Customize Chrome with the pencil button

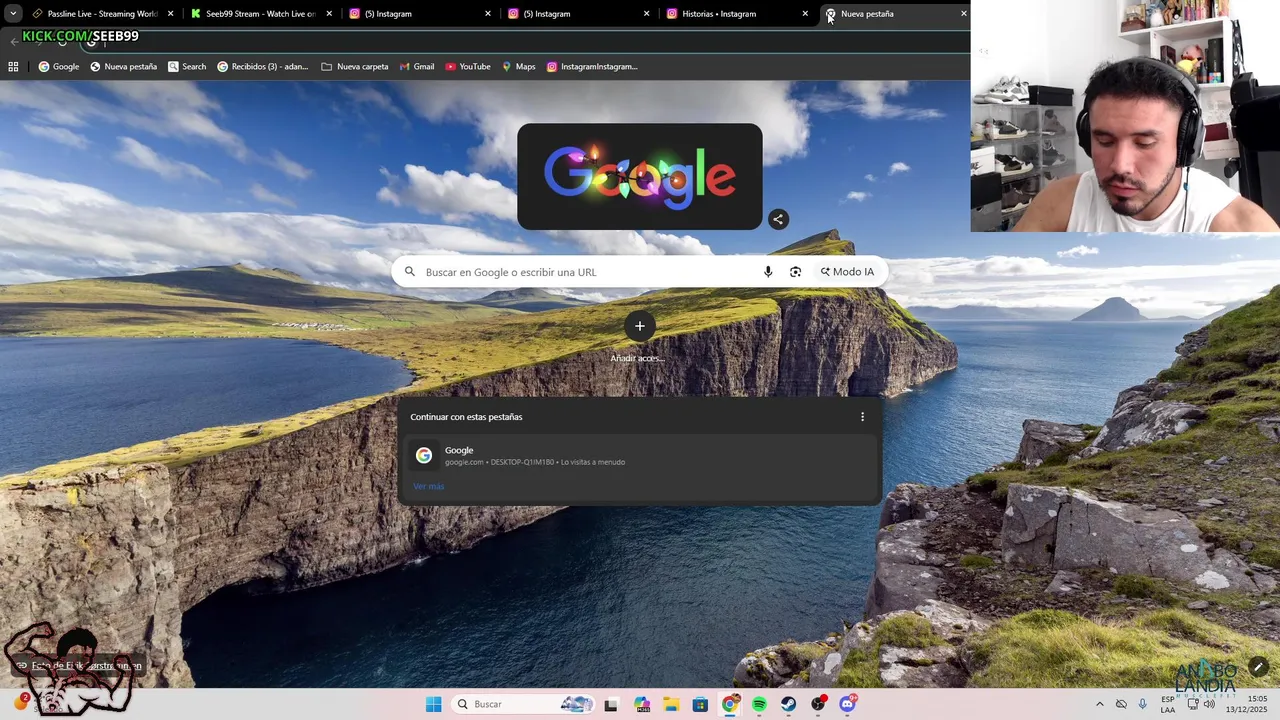point(1258,667)
